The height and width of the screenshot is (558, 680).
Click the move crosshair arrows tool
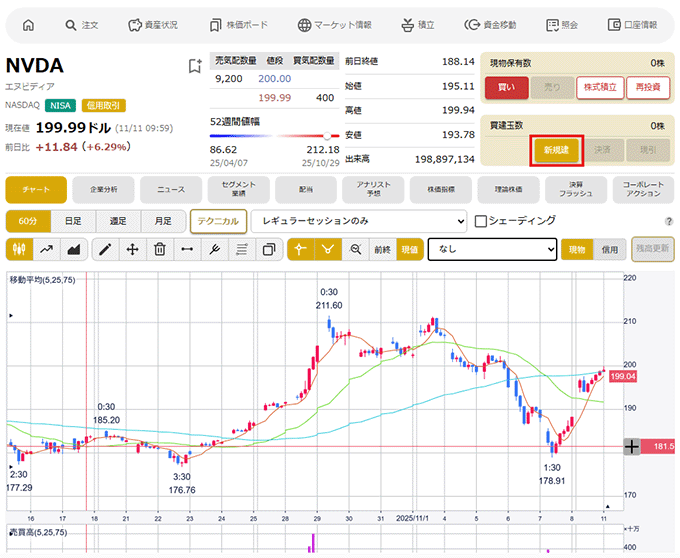[x=132, y=249]
